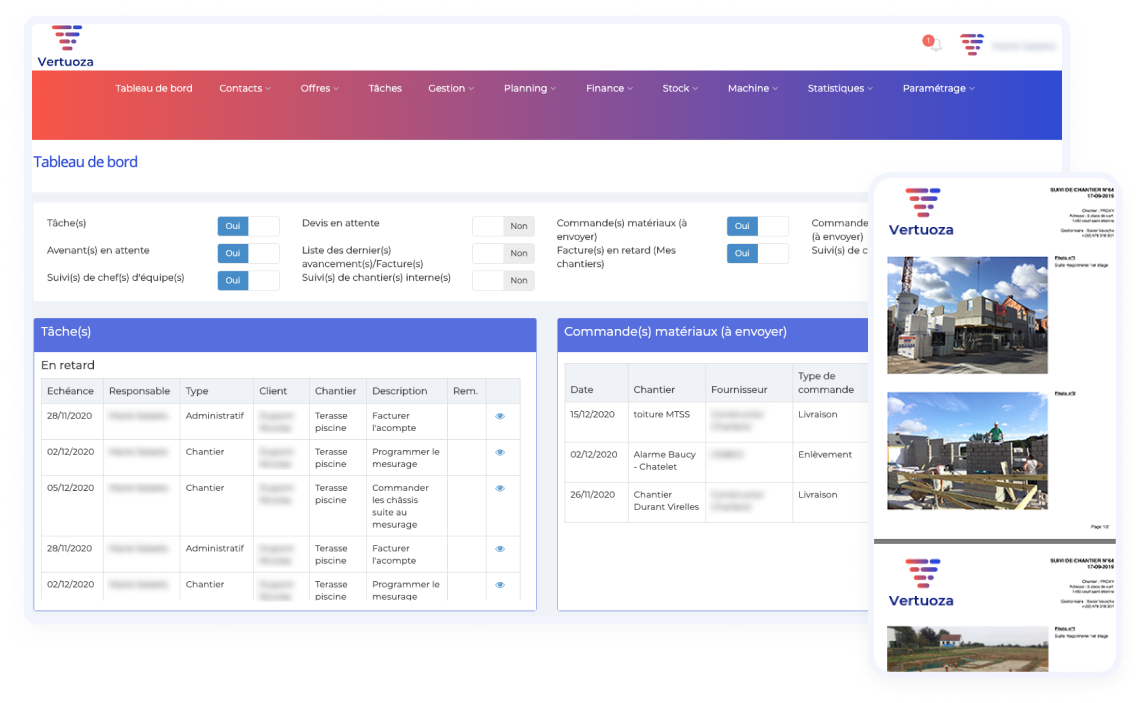1141x703 pixels.
Task: Expand the Stock dropdown menu
Action: 680,88
